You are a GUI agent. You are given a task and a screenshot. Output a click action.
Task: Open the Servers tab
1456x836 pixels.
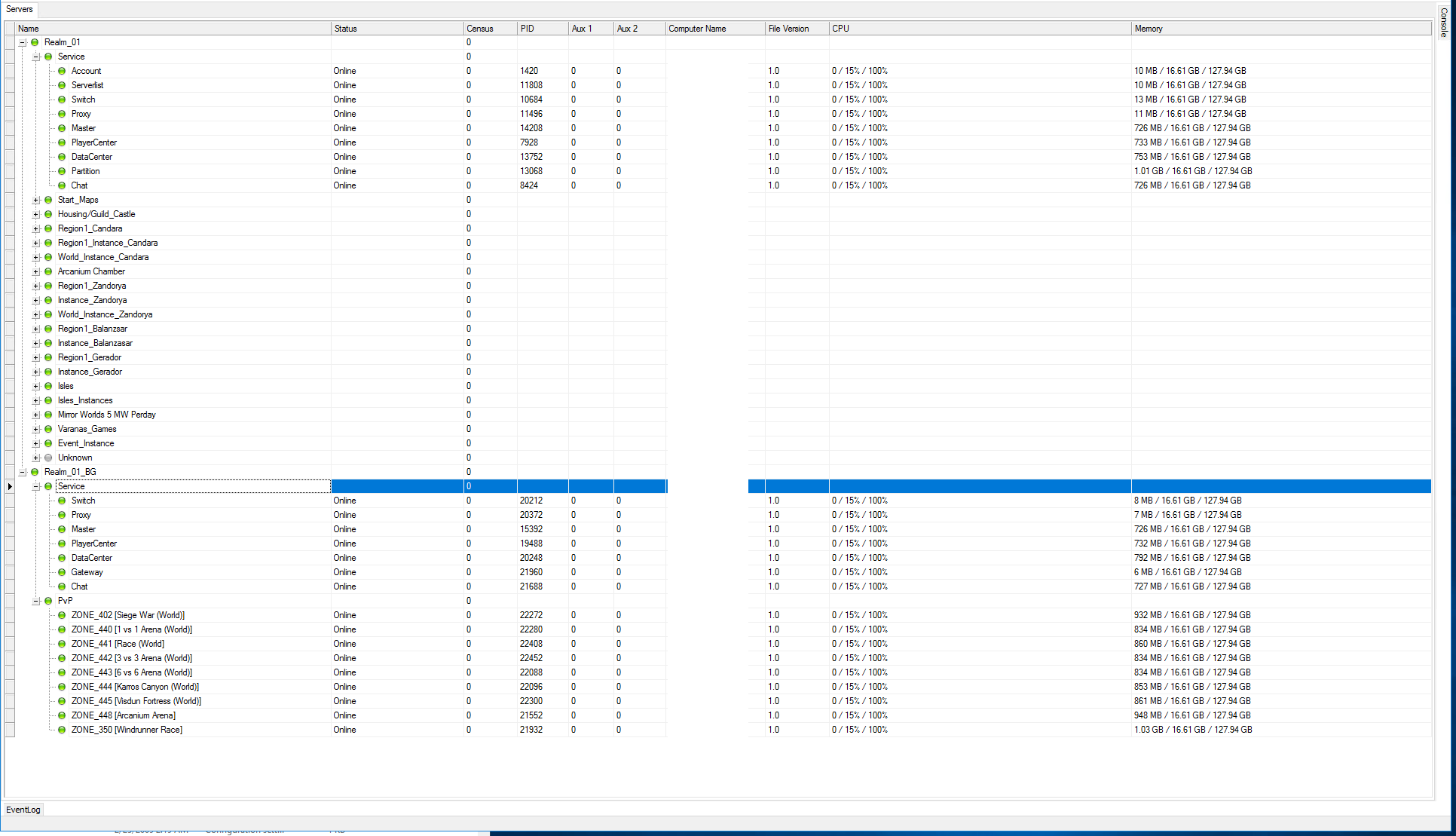[20, 9]
